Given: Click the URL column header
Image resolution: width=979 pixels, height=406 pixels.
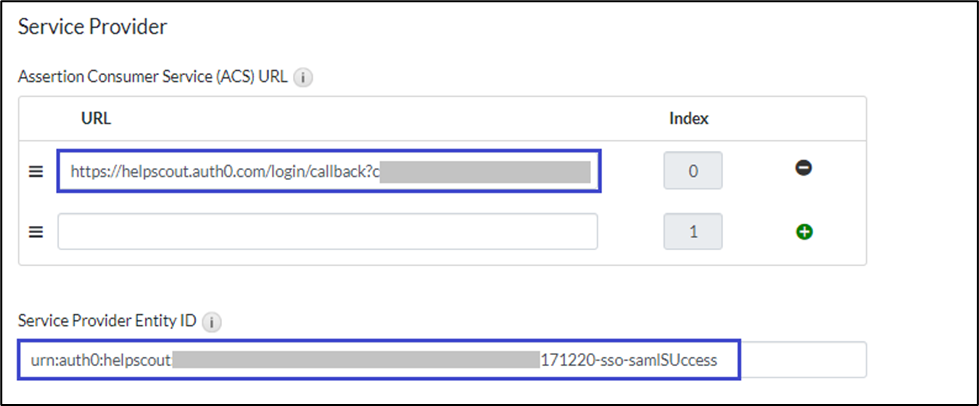Looking at the screenshot, I should click(96, 118).
